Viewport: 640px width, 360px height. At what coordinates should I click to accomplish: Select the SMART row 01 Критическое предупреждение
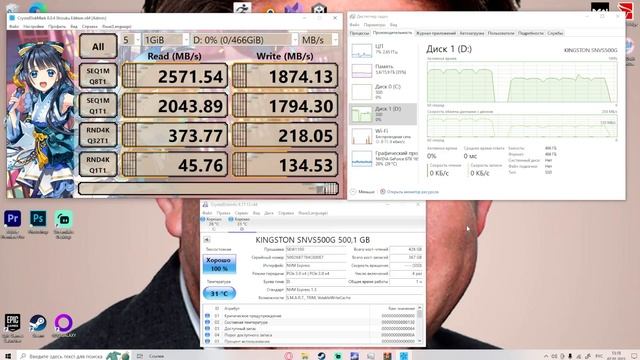tap(310, 316)
